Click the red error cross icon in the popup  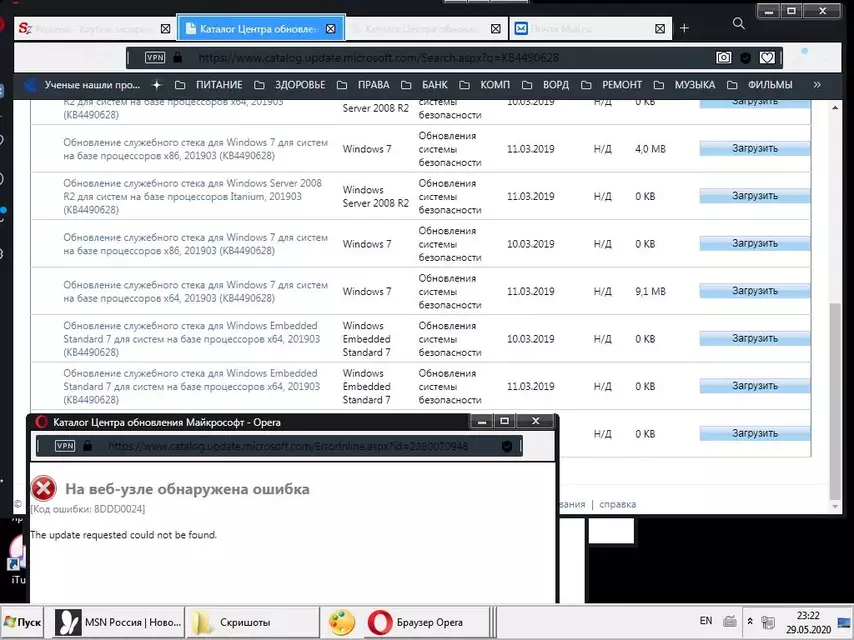click(44, 488)
